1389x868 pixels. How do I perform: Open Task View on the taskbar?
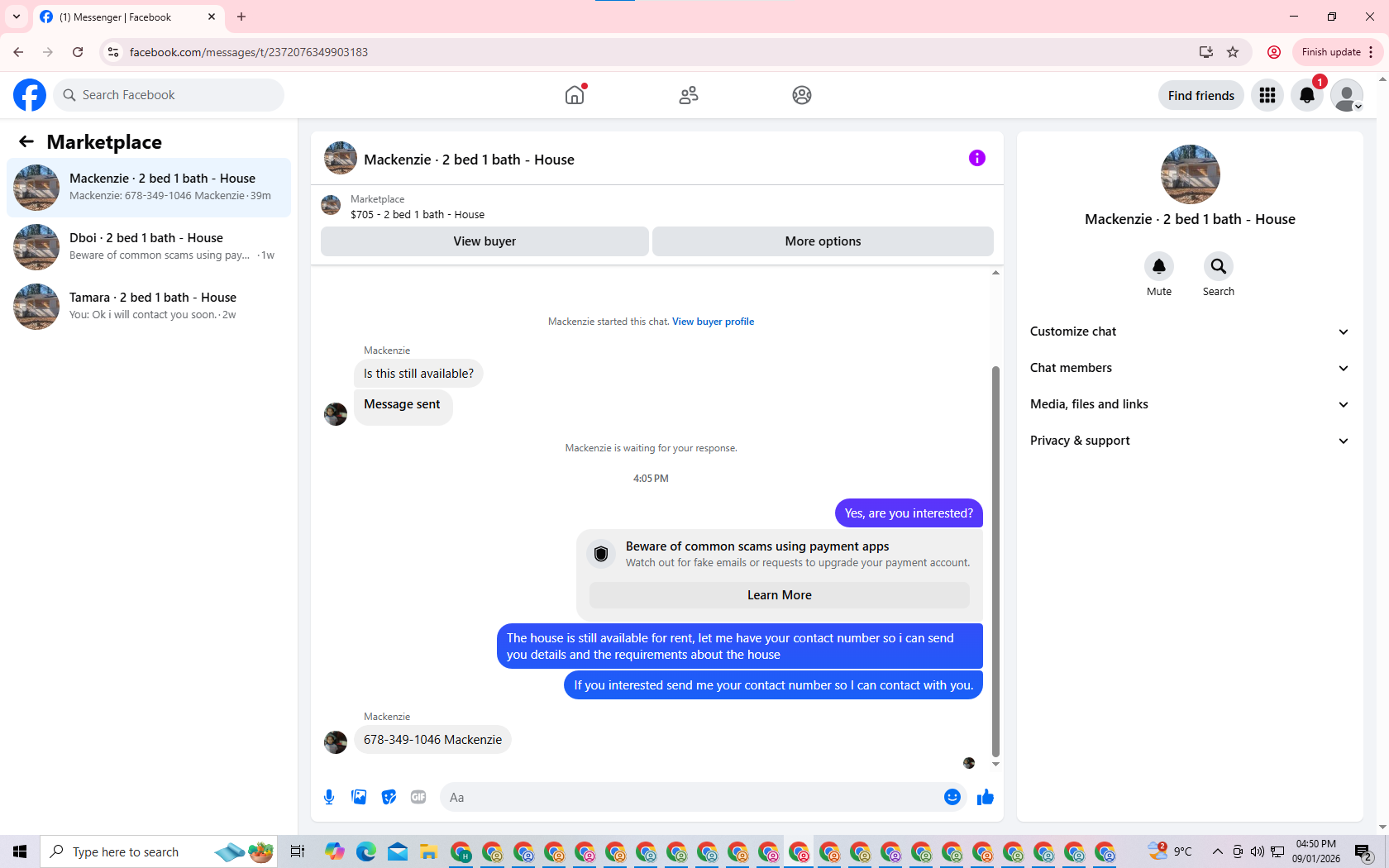coord(298,851)
